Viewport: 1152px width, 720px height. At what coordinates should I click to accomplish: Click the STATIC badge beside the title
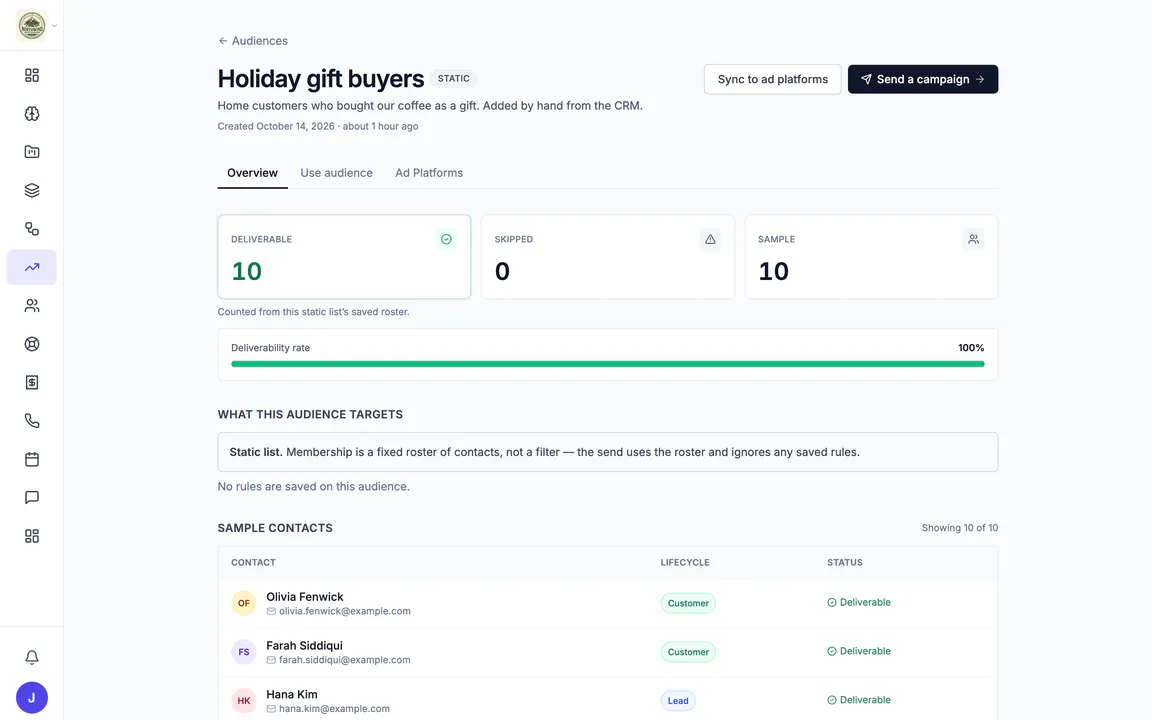pyautogui.click(x=453, y=79)
